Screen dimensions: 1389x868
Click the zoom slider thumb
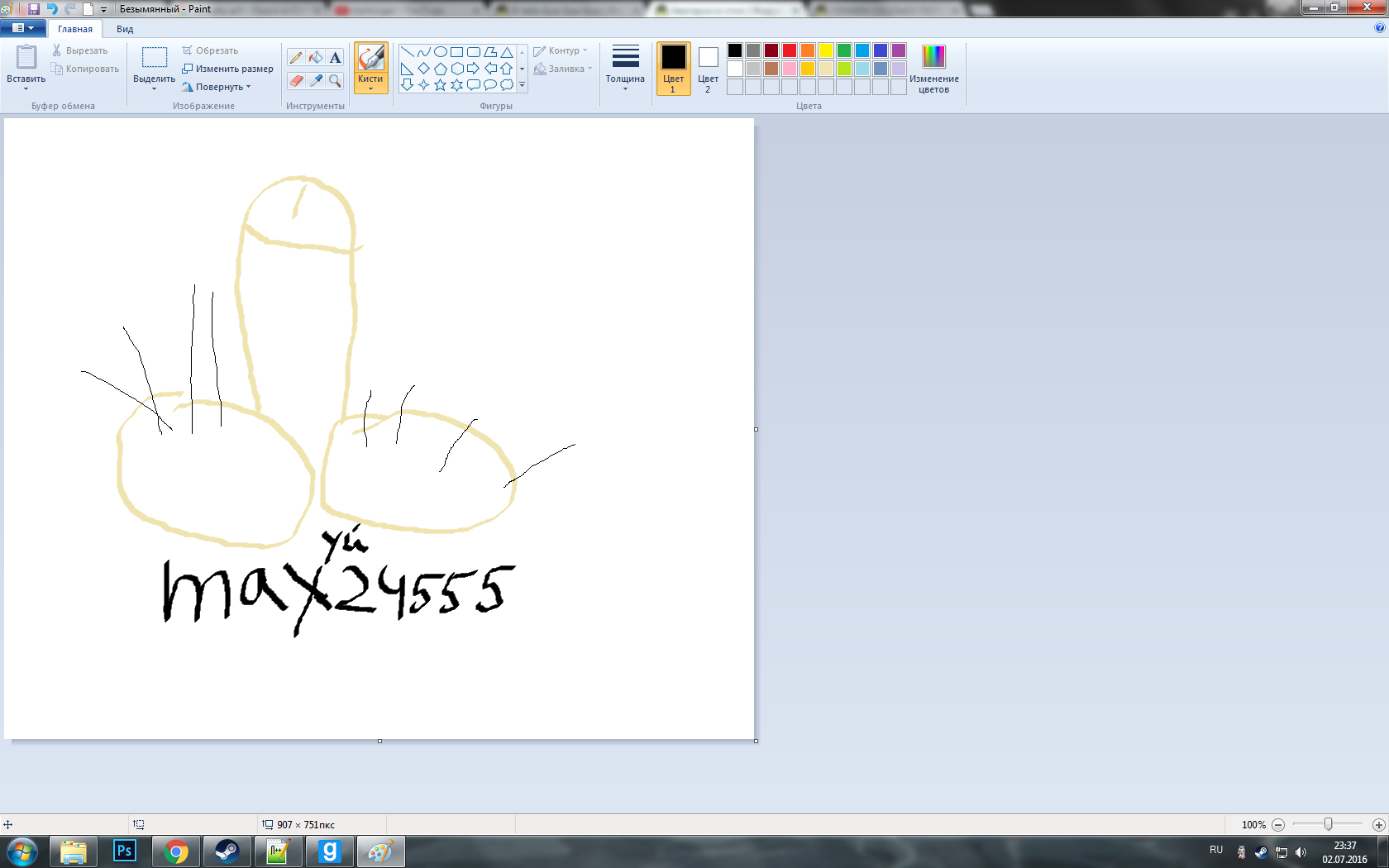pyautogui.click(x=1328, y=824)
